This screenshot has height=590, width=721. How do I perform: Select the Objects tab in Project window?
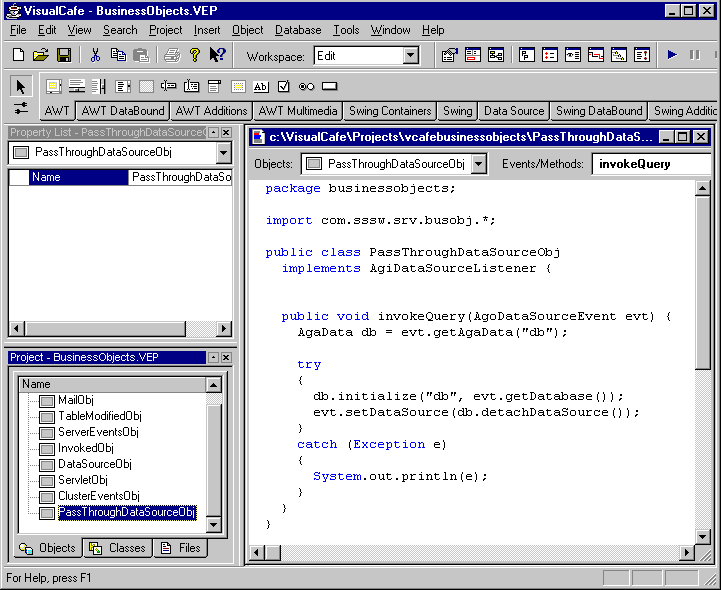tap(48, 548)
